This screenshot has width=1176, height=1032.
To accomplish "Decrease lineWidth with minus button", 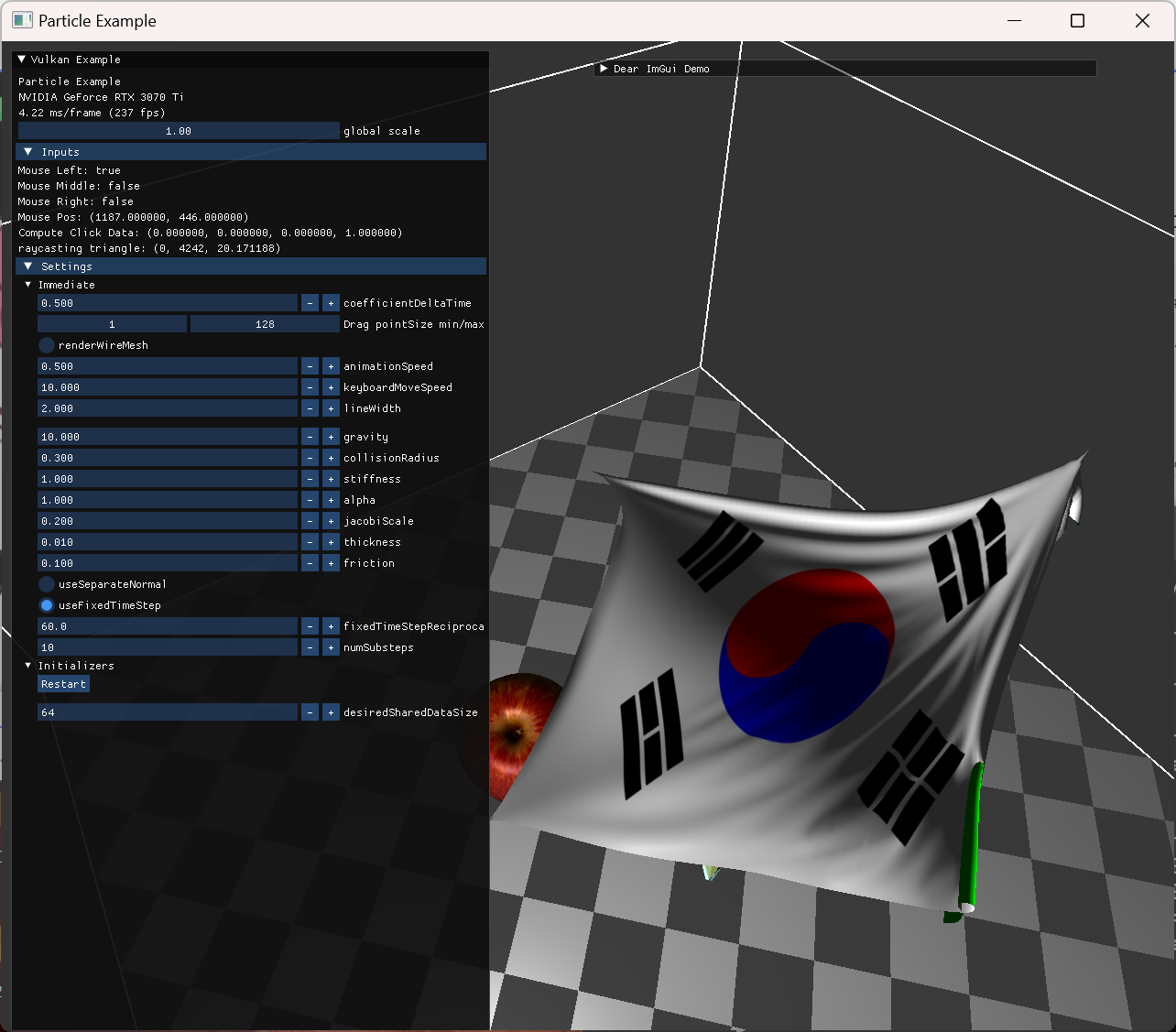I will [x=310, y=408].
